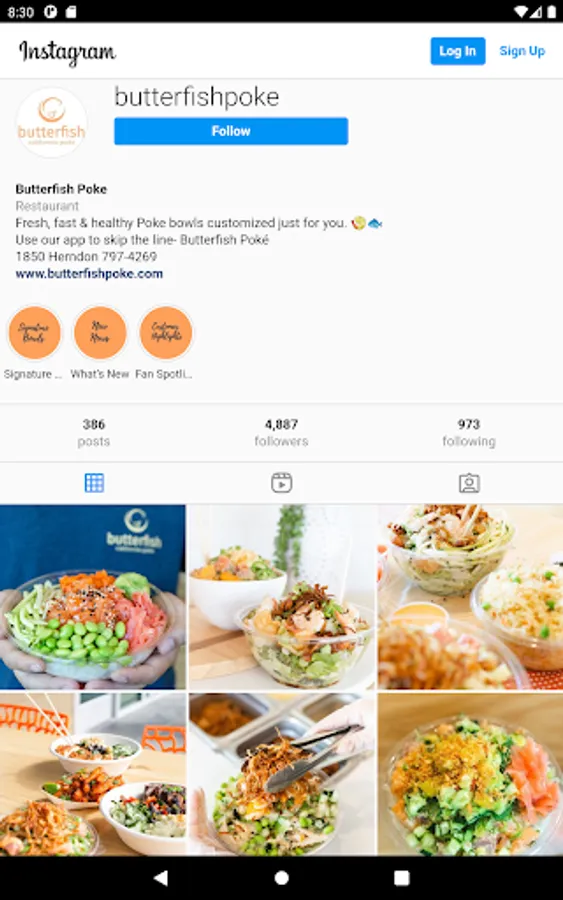View the 973 following list
Image resolution: width=563 pixels, height=900 pixels.
click(469, 432)
